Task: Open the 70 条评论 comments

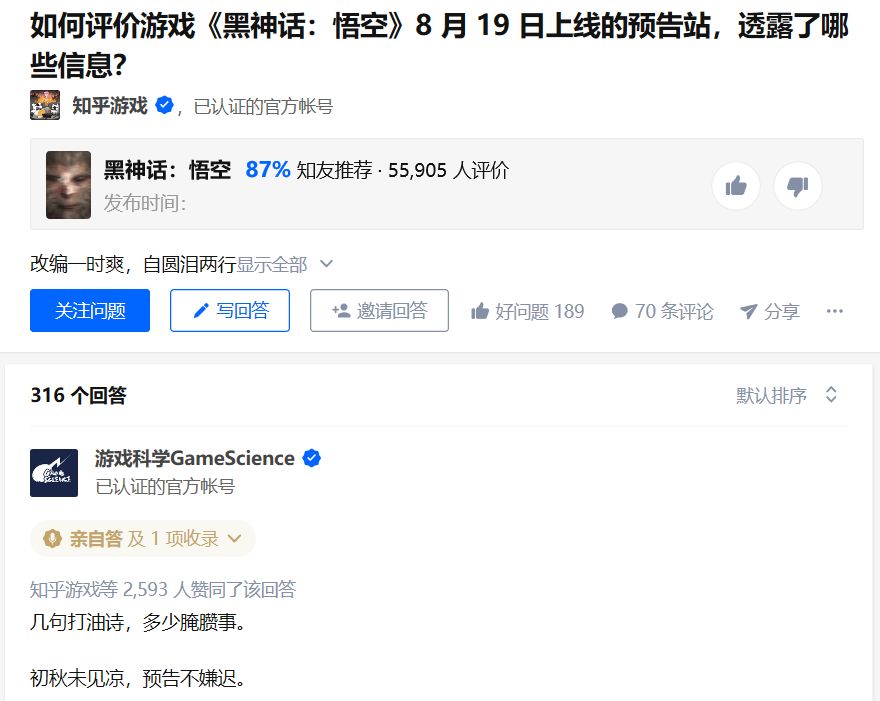Action: tap(662, 311)
